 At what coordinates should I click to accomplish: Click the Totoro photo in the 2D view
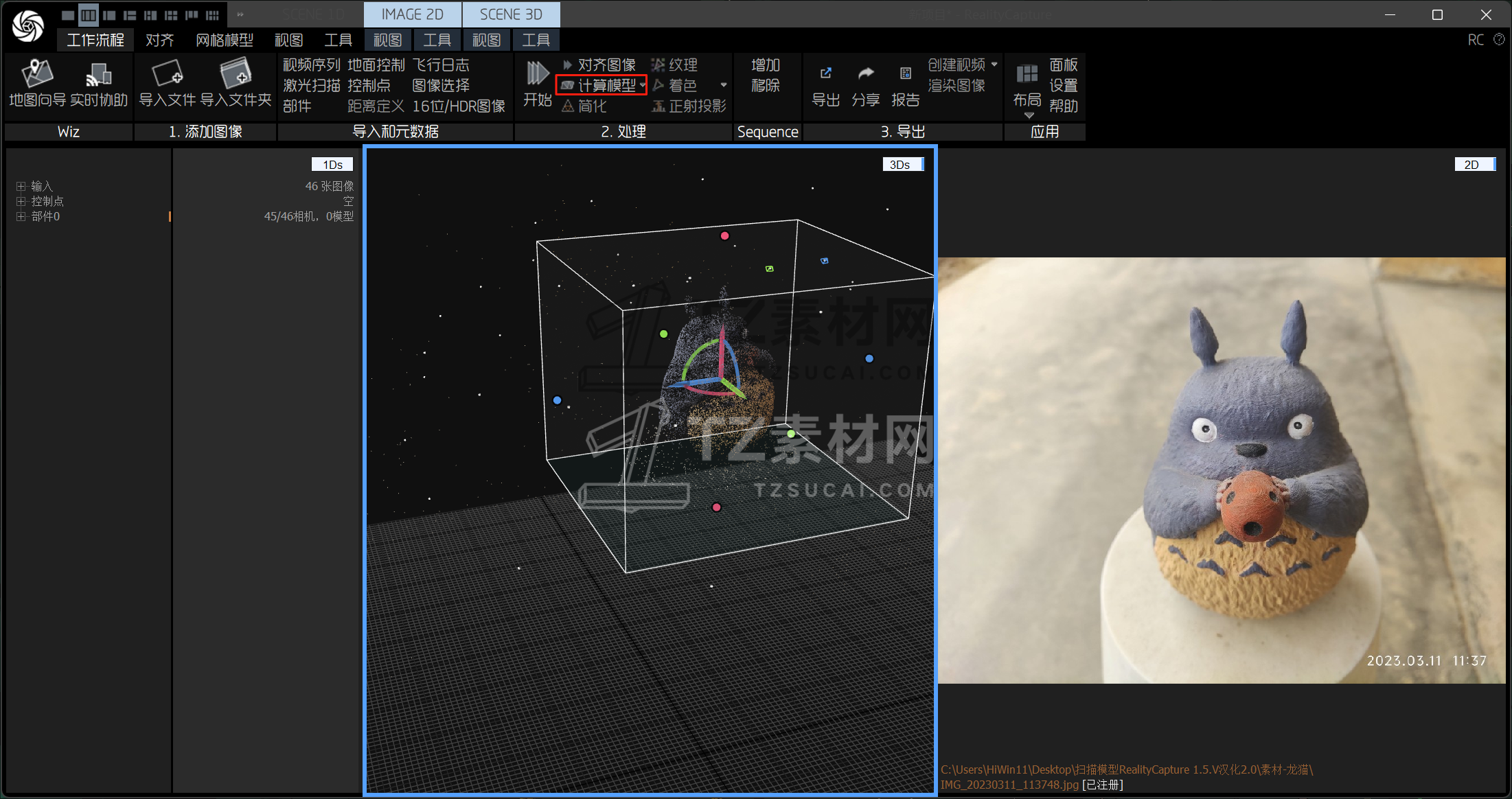(1222, 470)
